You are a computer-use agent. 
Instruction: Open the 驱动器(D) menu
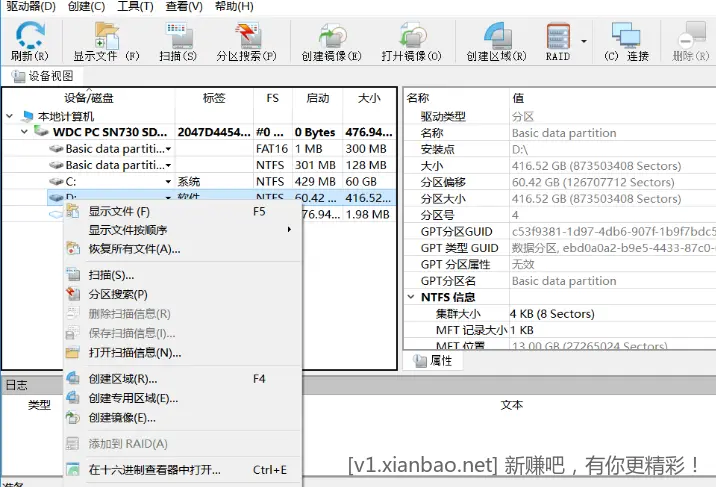click(31, 6)
